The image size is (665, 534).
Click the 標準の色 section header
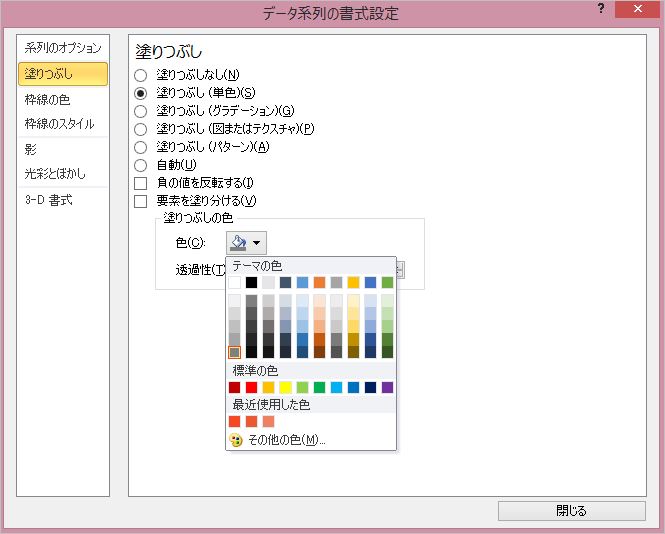255,371
